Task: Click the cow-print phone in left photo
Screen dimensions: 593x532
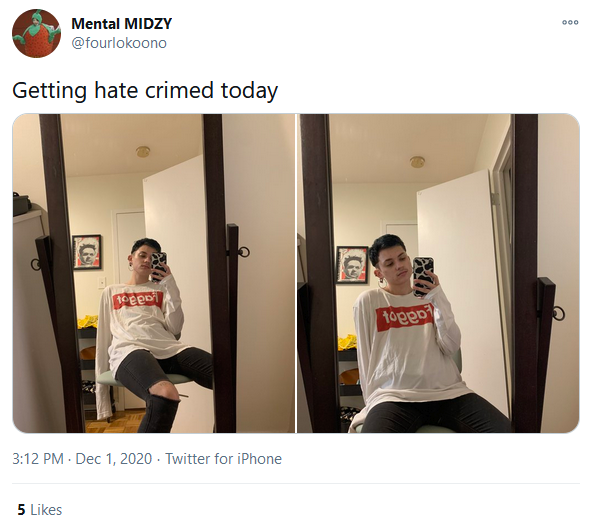Action: (x=158, y=266)
